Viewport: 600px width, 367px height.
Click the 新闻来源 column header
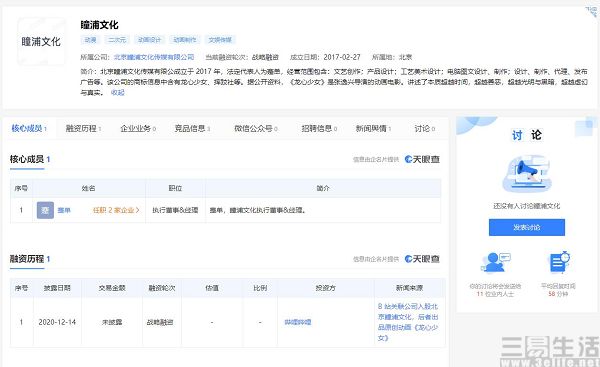[409, 288]
